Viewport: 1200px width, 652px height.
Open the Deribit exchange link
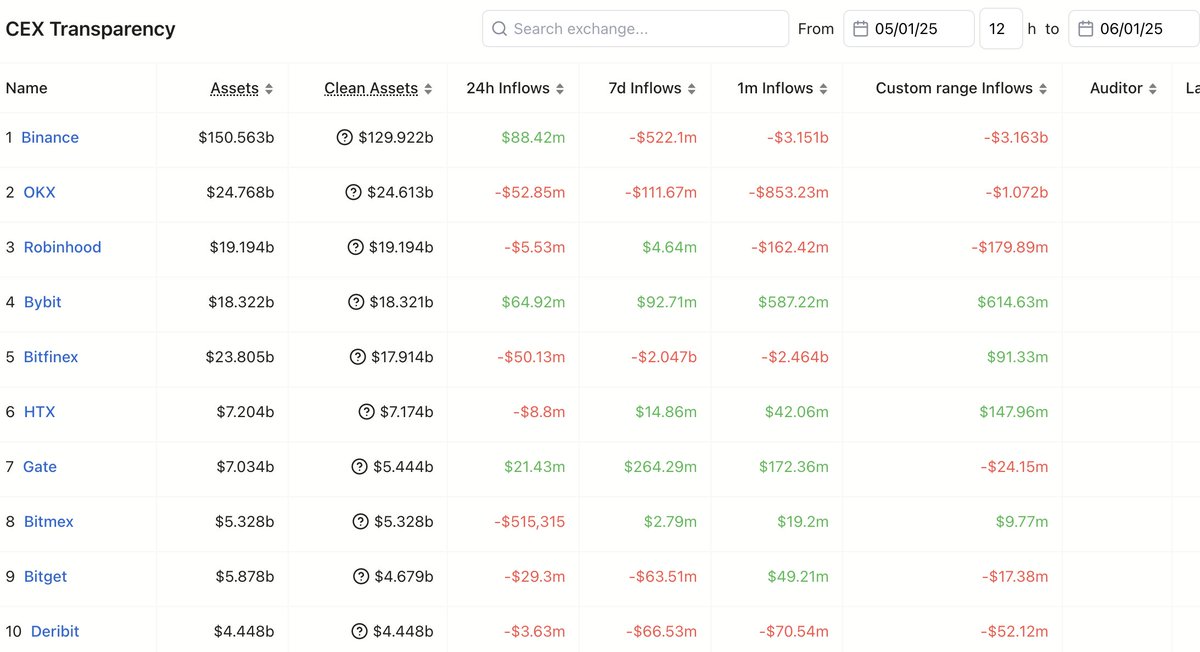pyautogui.click(x=55, y=632)
